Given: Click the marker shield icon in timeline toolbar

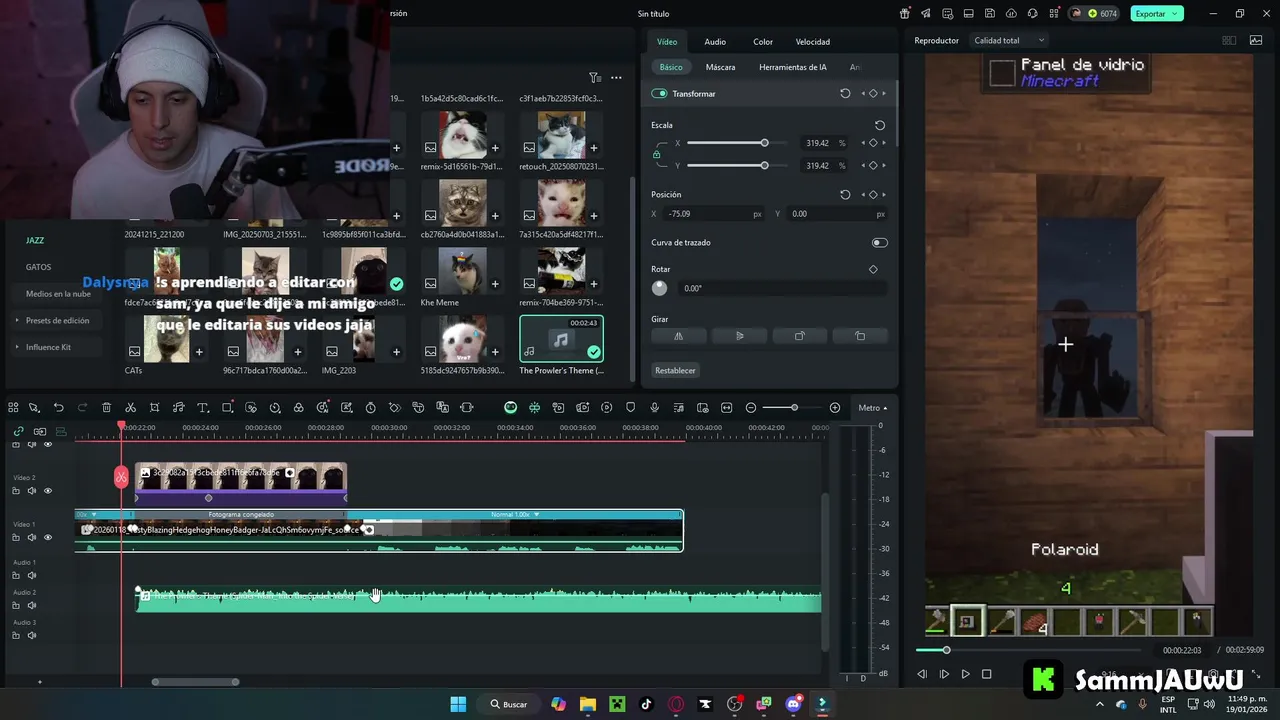Looking at the screenshot, I should [x=630, y=408].
